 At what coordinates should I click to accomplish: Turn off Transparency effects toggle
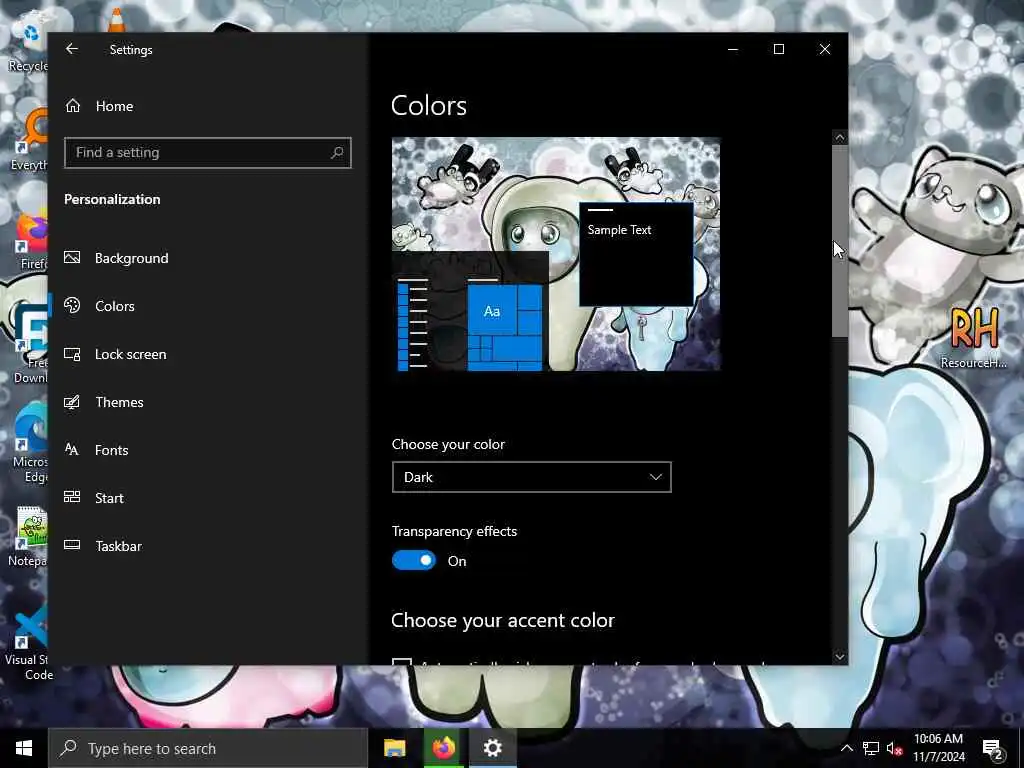point(413,560)
